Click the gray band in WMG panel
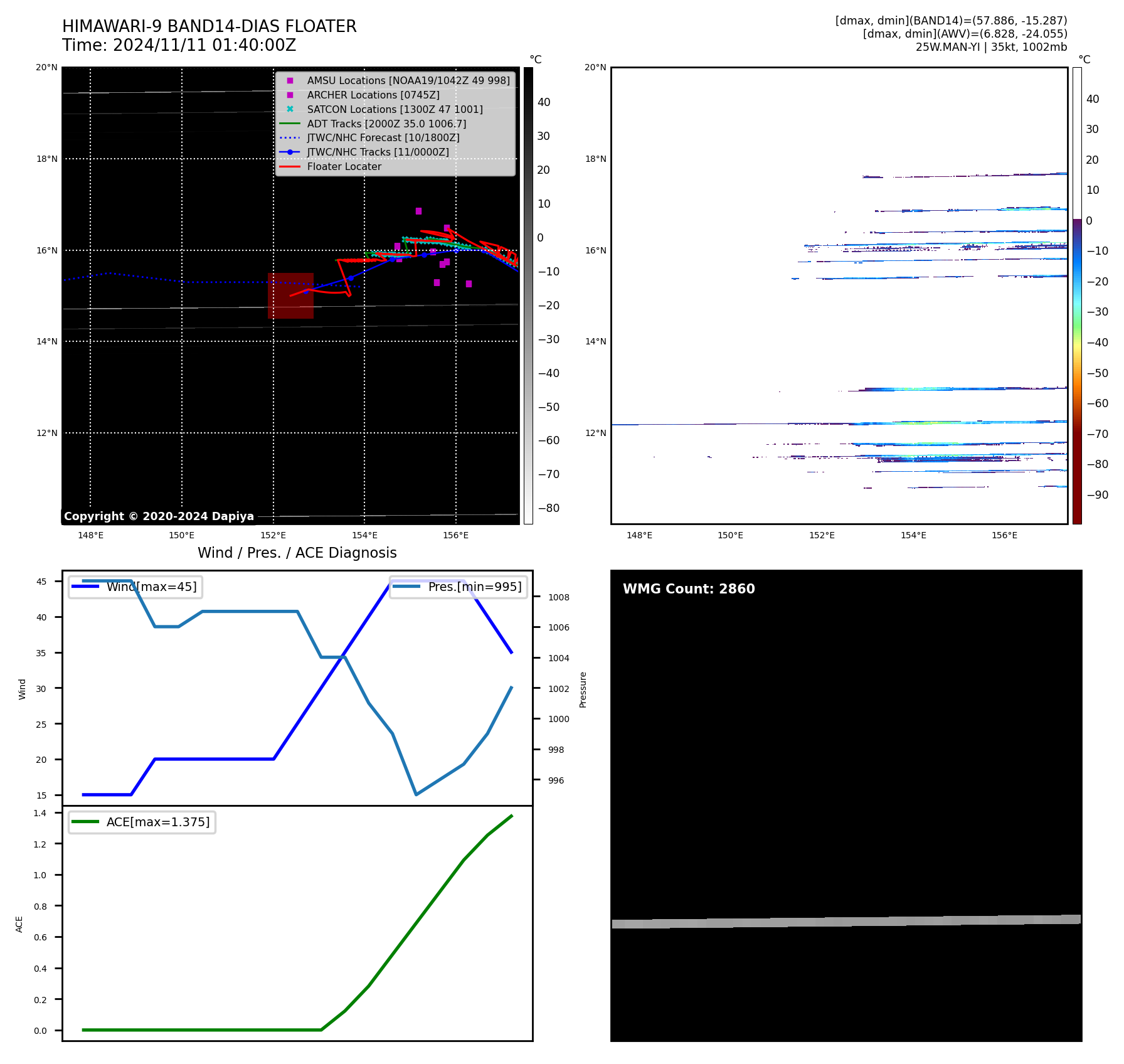This screenshot has width=1124, height=1064. coord(846,922)
